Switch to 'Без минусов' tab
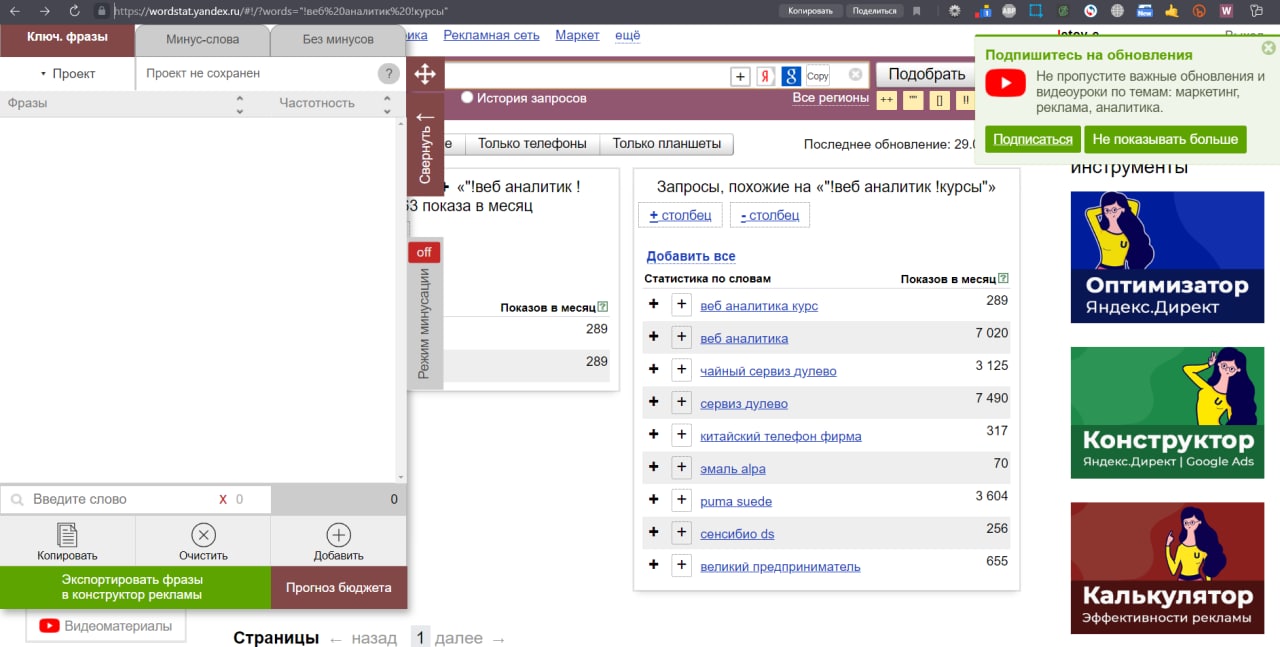 click(338, 40)
